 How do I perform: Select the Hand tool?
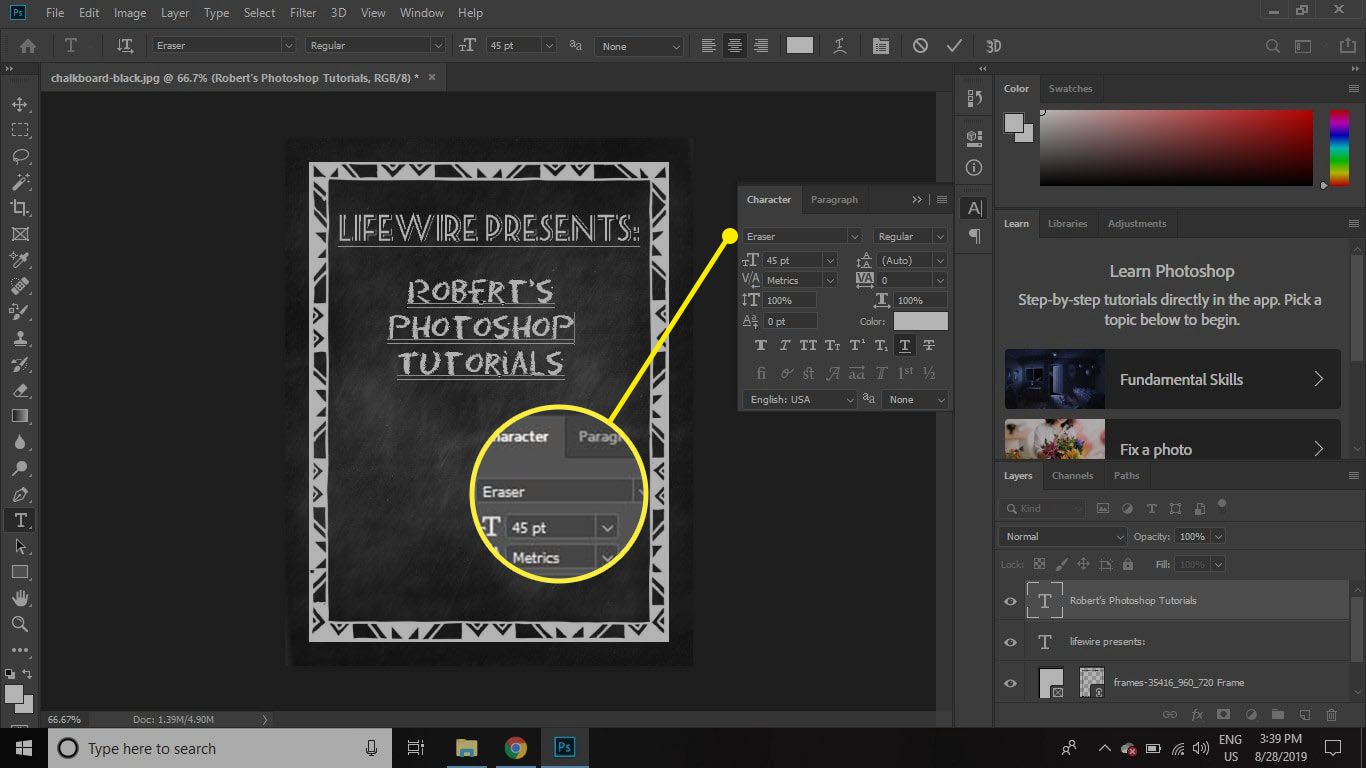20,598
